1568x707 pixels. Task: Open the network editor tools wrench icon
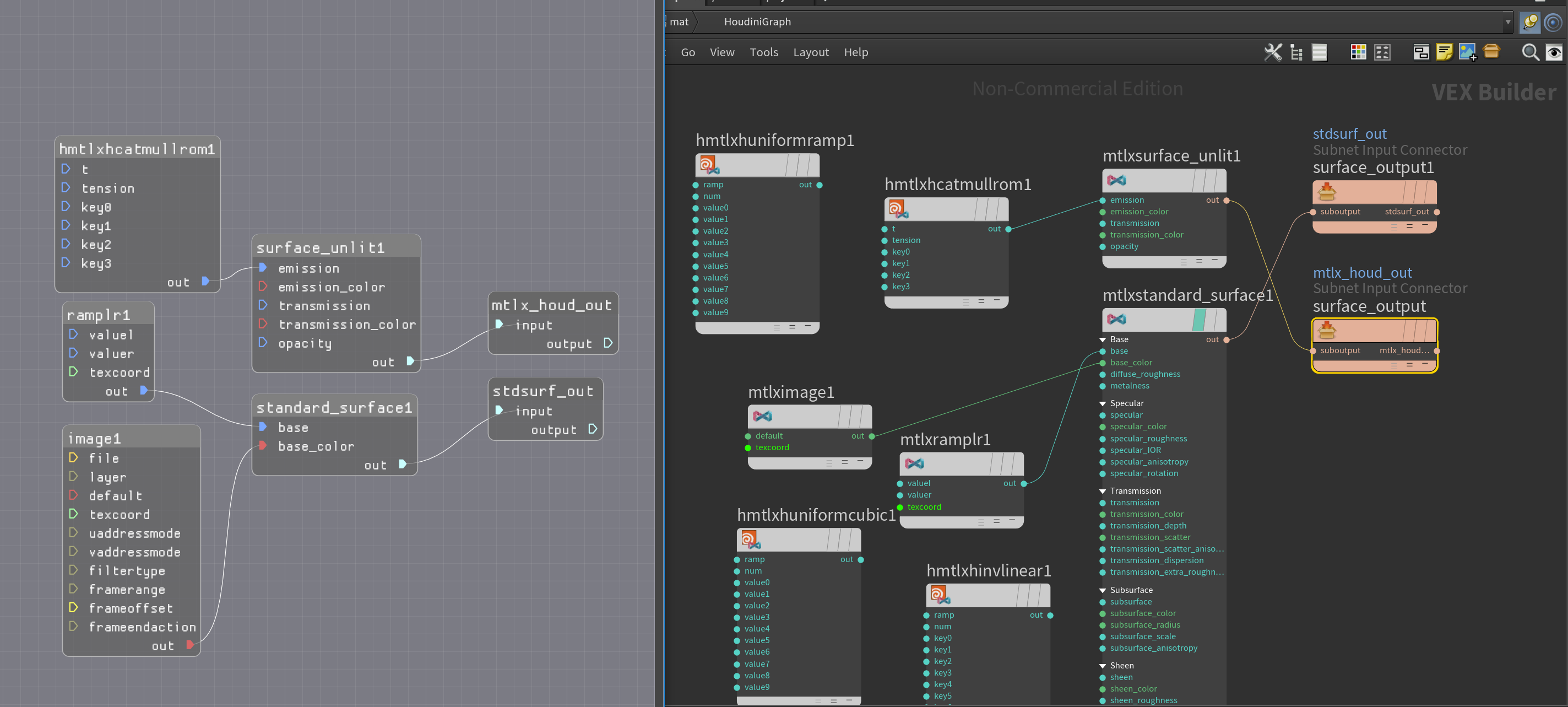[1273, 52]
